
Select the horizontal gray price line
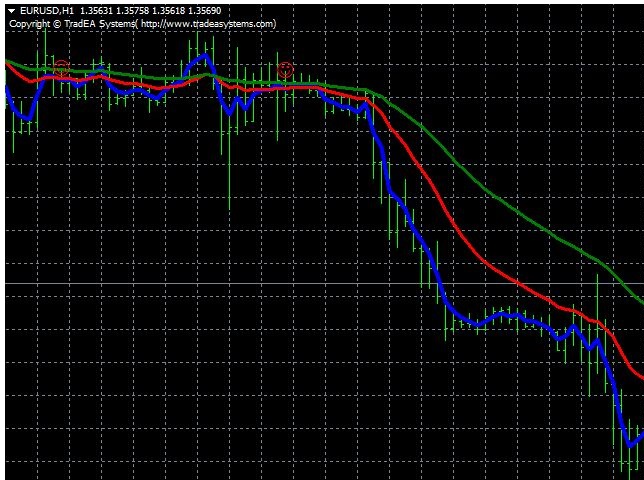tap(324, 284)
